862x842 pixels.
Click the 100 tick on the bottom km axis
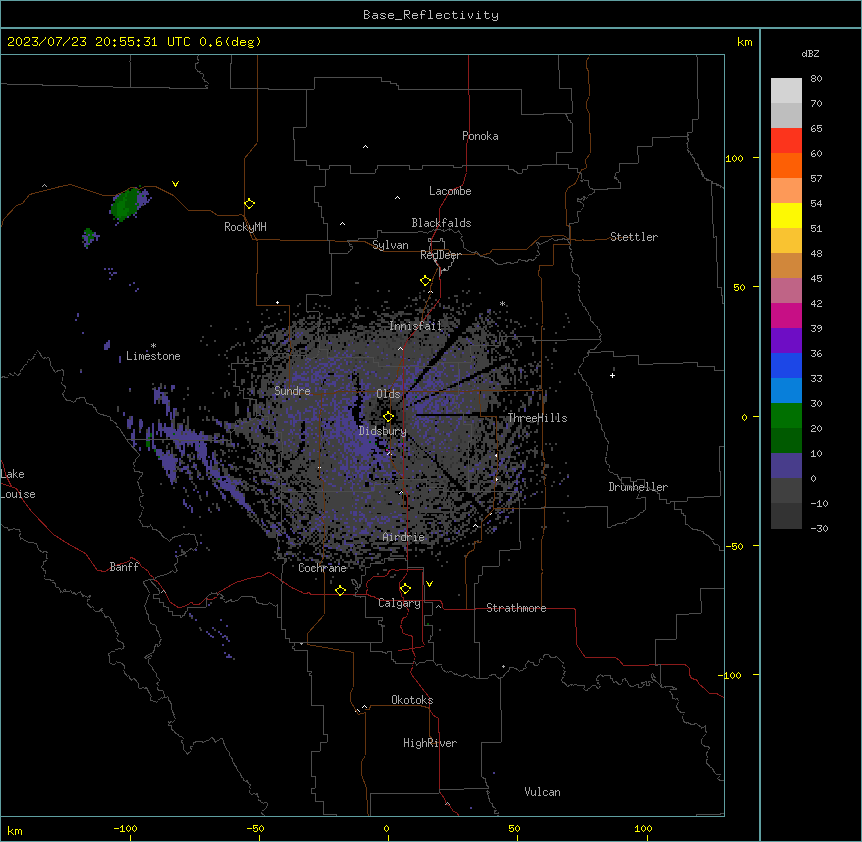643,828
